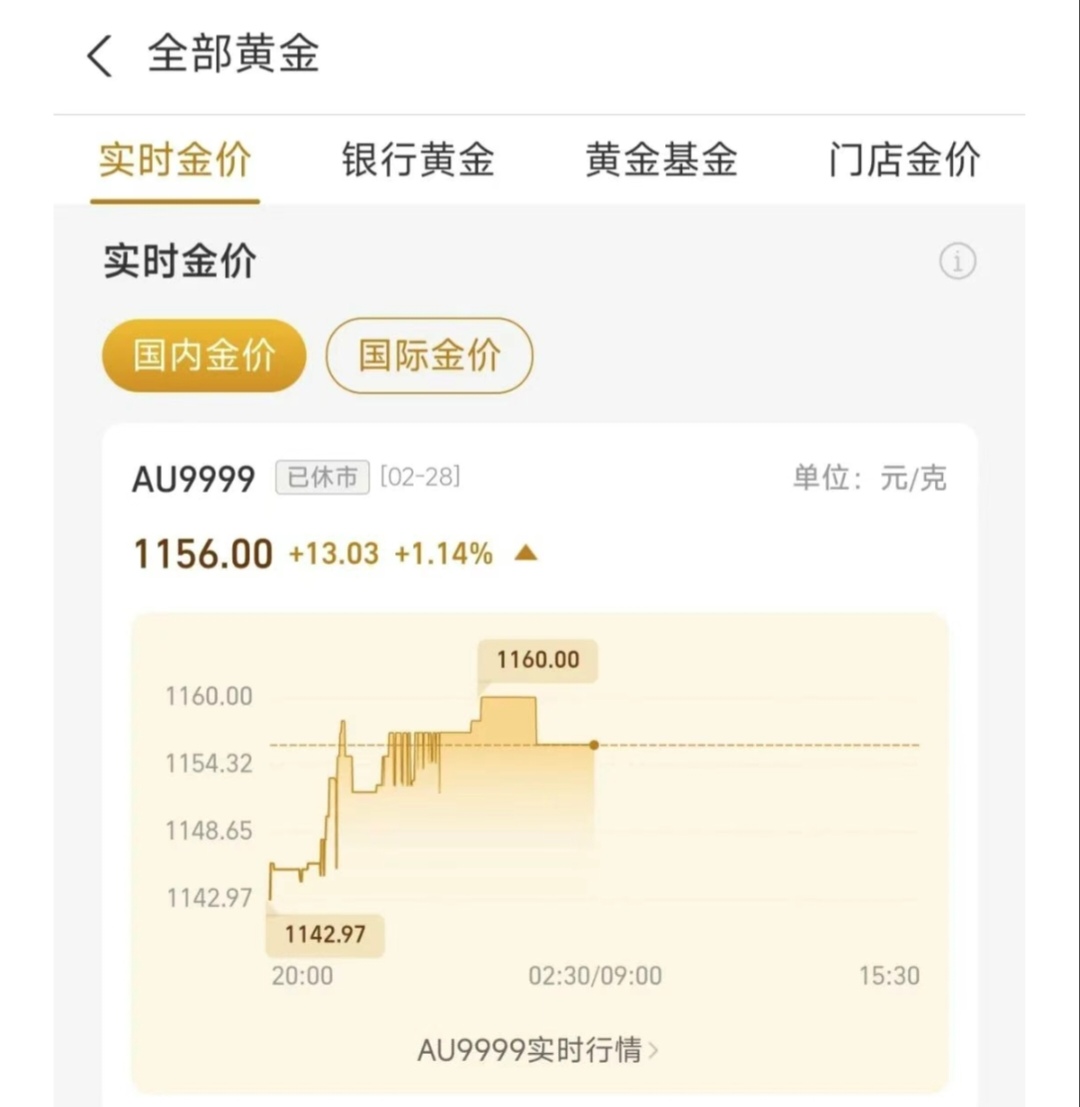
Task: Tap the back arrow icon
Action: (99, 56)
